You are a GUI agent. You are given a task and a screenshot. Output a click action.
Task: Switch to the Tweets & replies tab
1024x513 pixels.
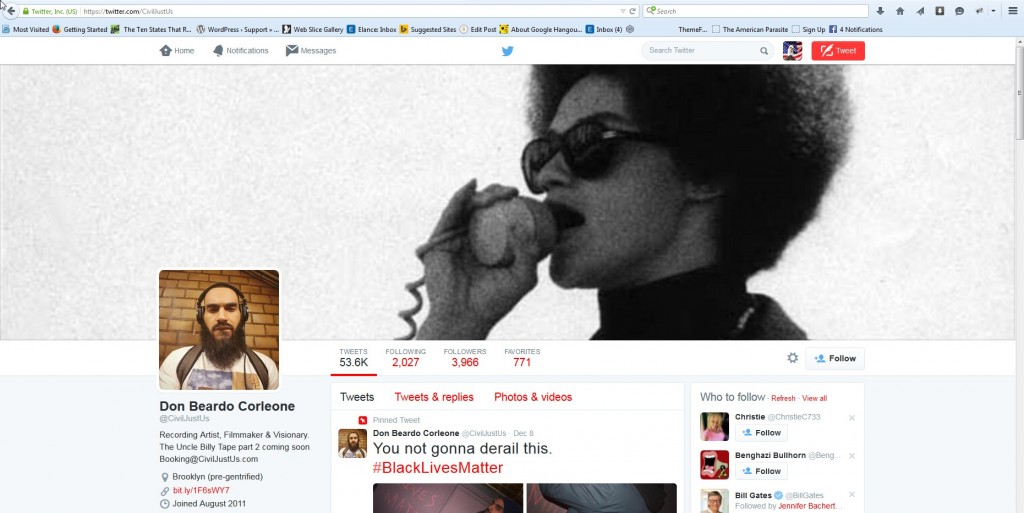434,397
